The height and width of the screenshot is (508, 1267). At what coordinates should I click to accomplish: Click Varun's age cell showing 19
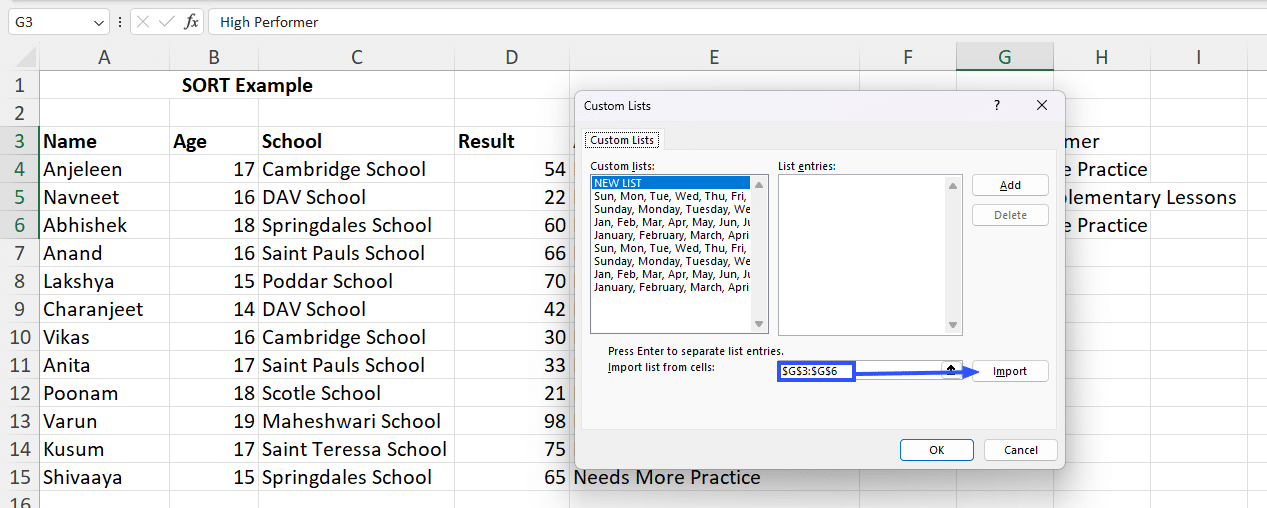point(213,421)
